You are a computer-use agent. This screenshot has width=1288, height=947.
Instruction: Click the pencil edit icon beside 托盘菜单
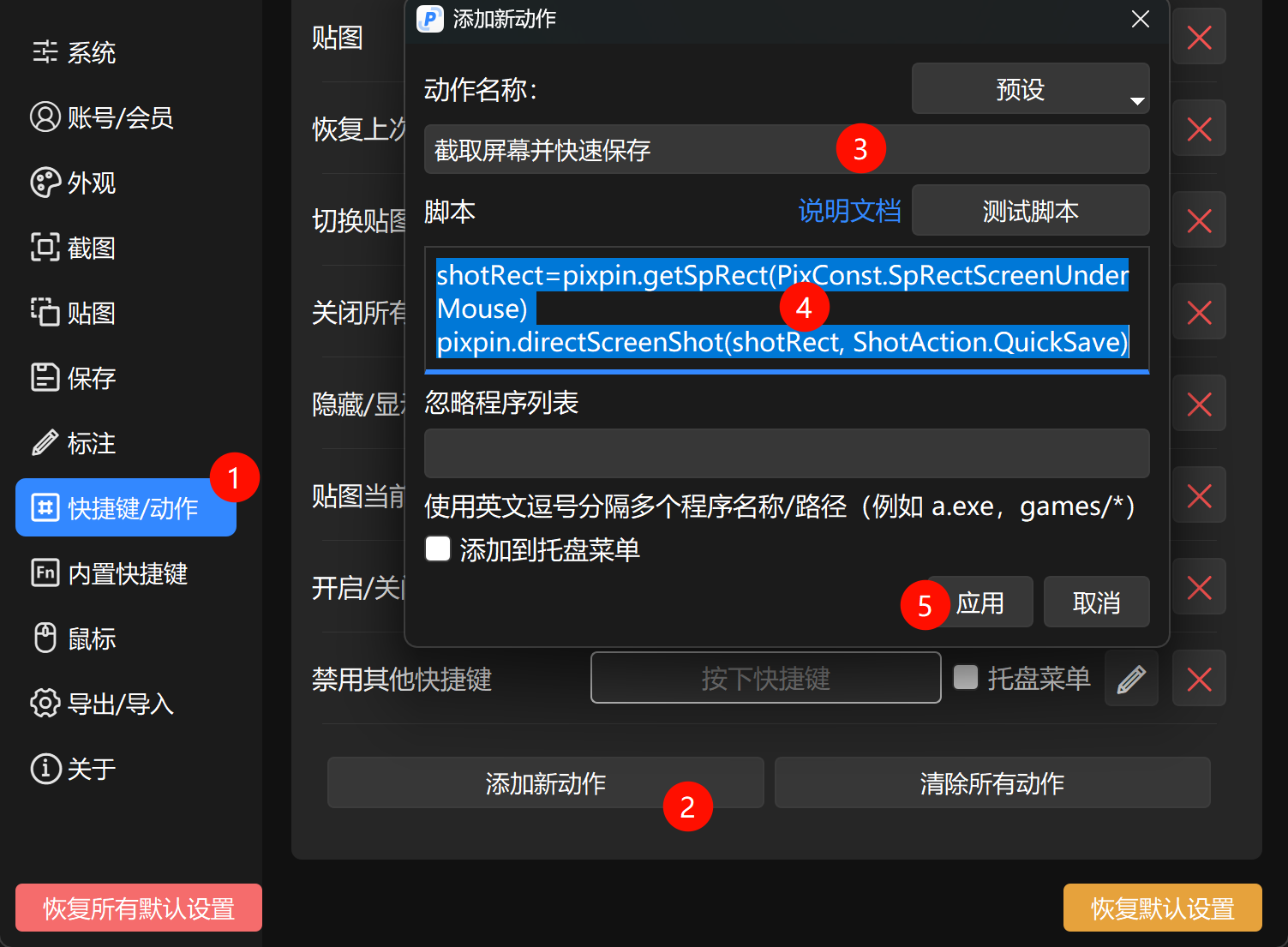tap(1131, 678)
